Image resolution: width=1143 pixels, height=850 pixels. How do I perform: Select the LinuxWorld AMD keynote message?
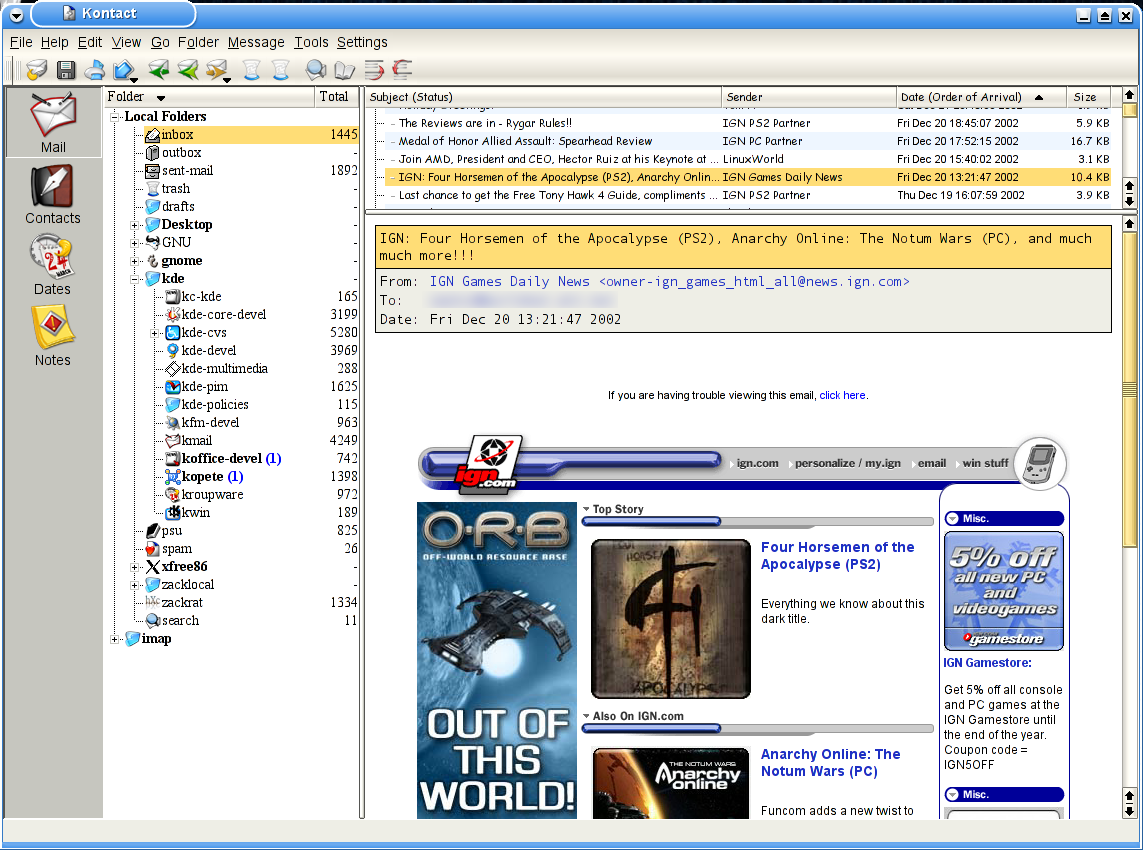(746, 159)
